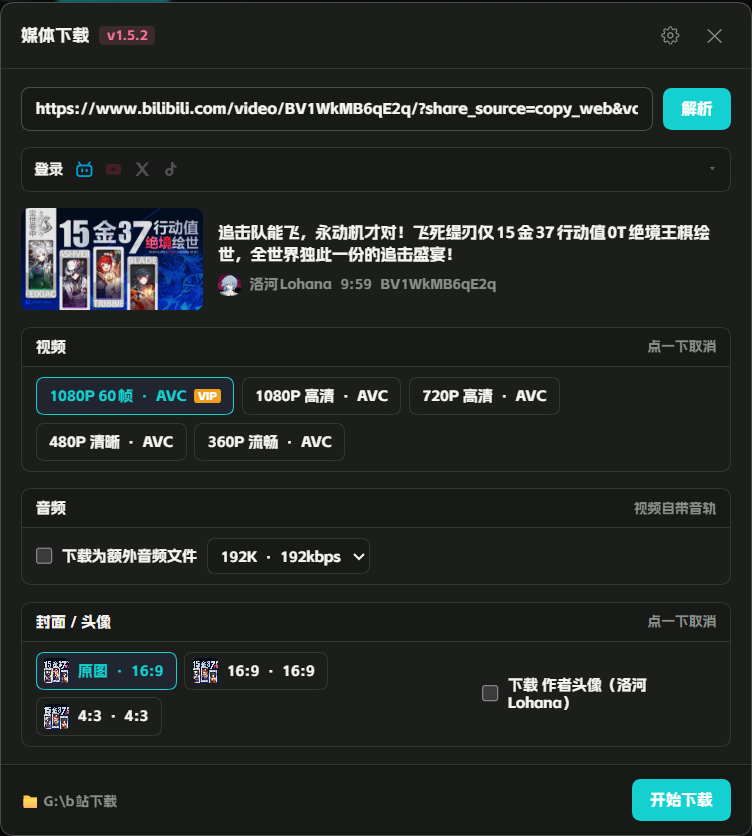Close the media download dialog
The image size is (752, 836).
[x=714, y=36]
